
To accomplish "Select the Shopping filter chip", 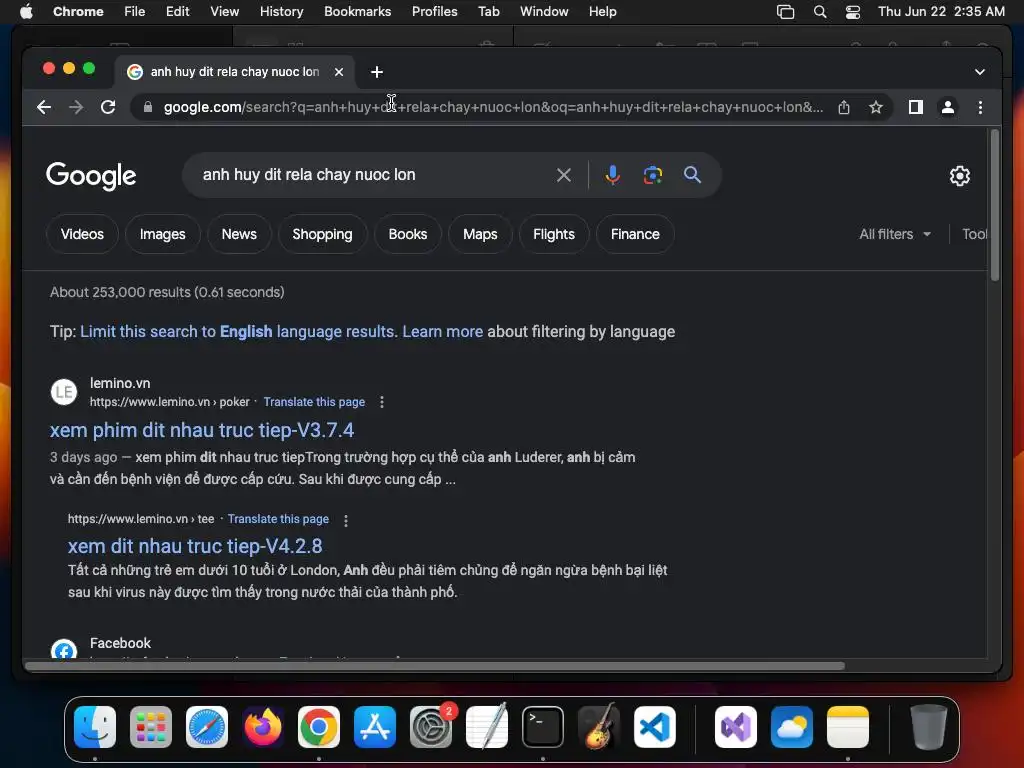I will click(322, 234).
